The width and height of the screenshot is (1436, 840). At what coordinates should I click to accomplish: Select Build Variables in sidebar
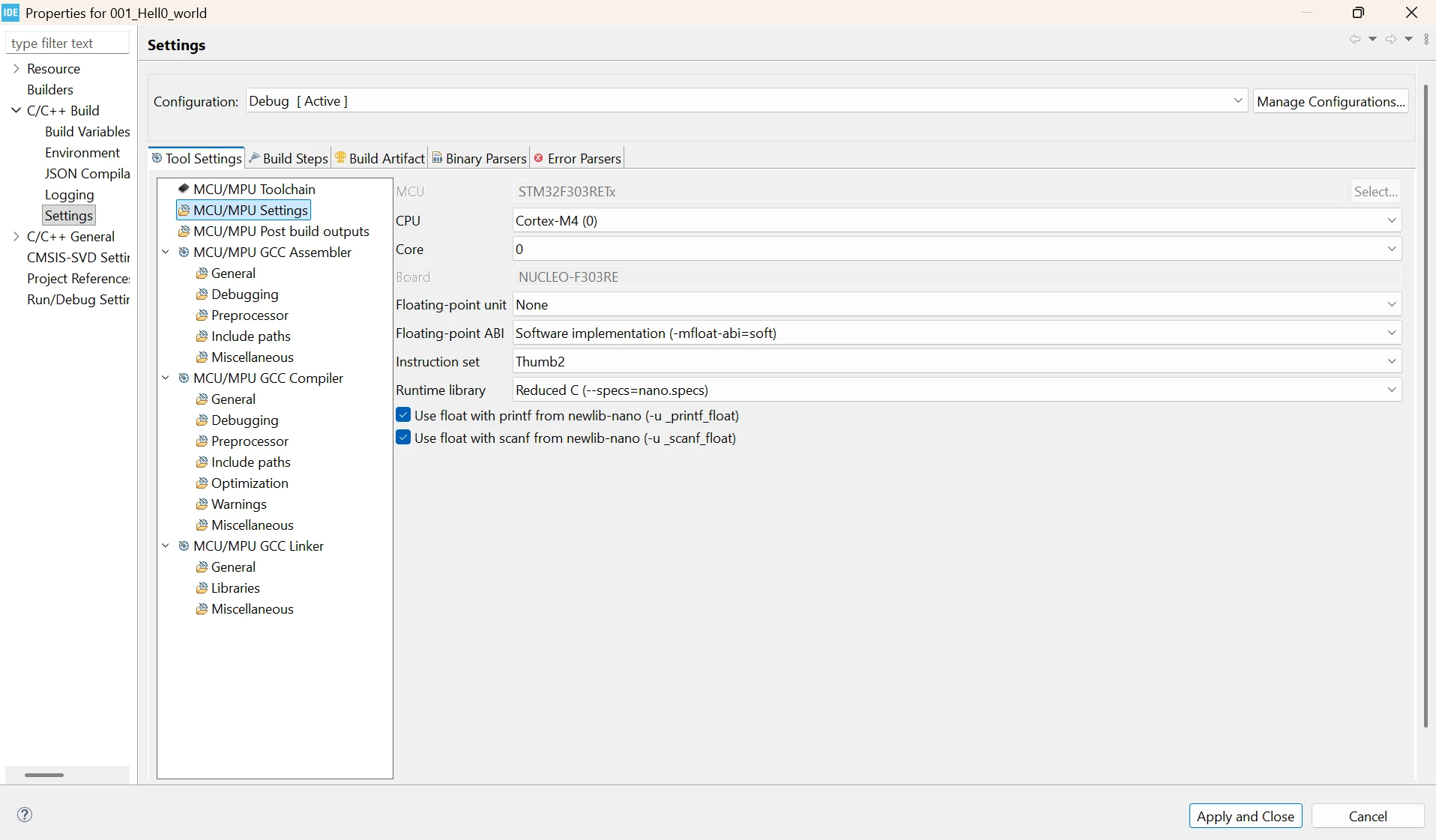tap(87, 131)
